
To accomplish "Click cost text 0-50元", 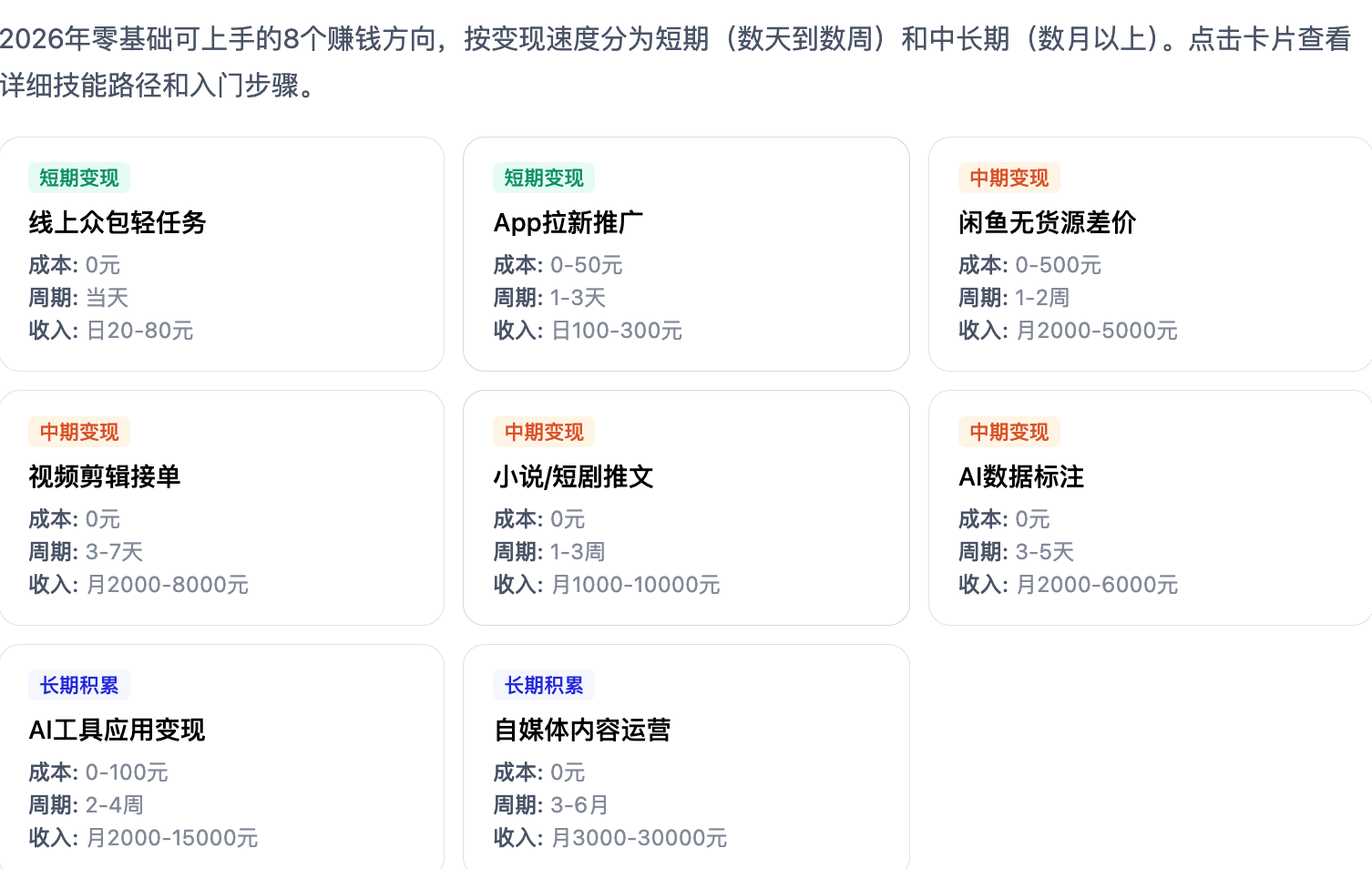I will point(587,265).
